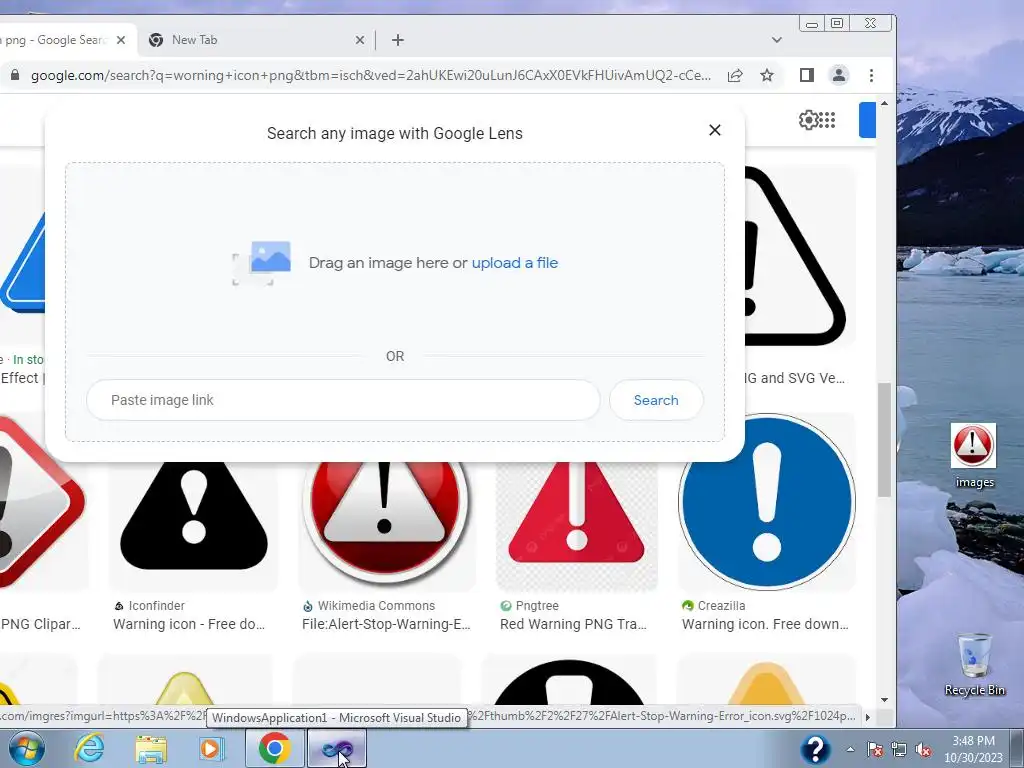
Task: Close the Google Search tab
Action: [121, 40]
